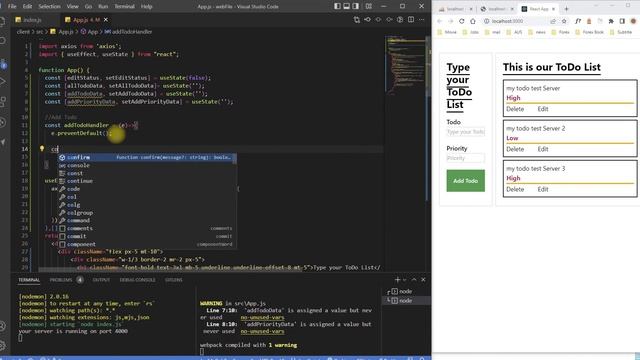Select the first node terminal instance
This screenshot has height=360, width=640.
click(x=406, y=291)
